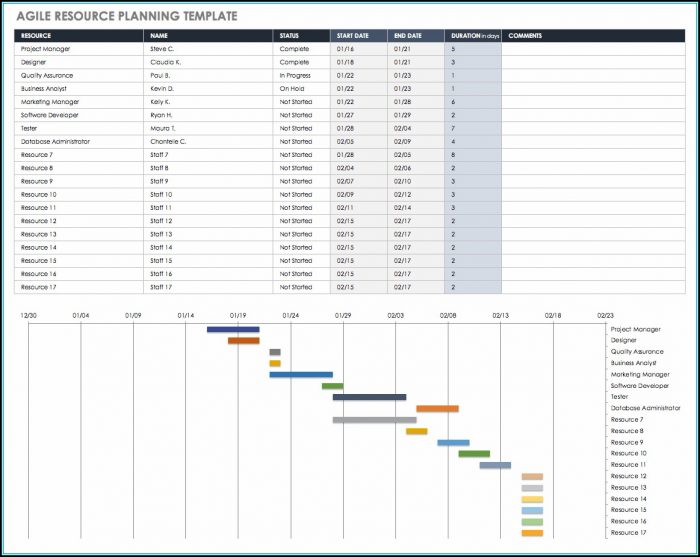
Task: Click start date 01/18 for Designer
Action: click(359, 62)
